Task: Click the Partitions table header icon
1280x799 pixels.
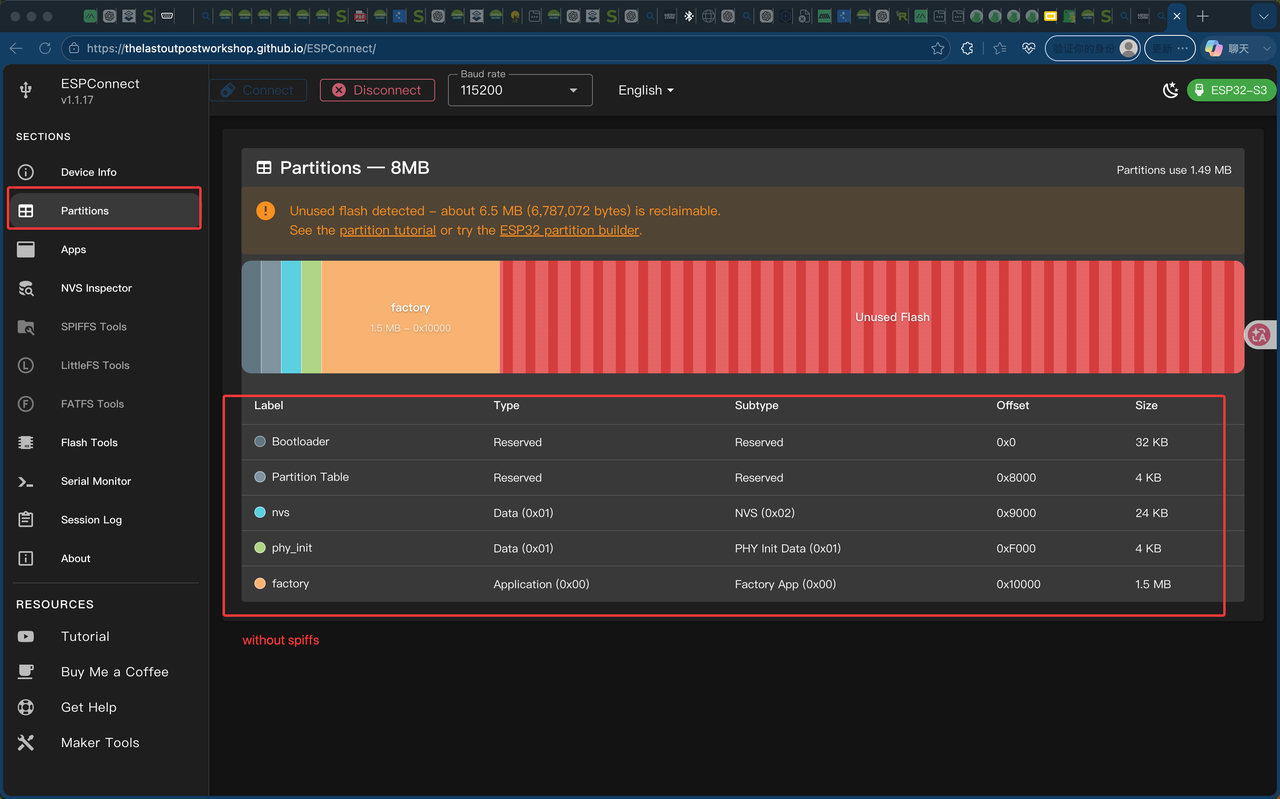Action: 264,168
